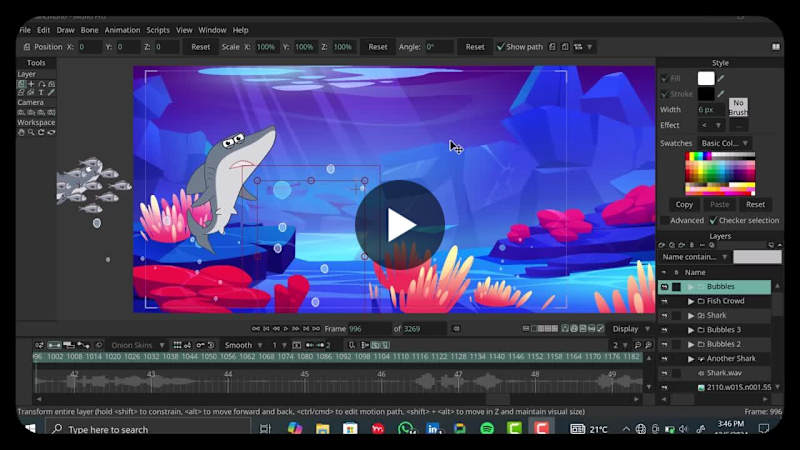Open the Swatches Basic Colors dropdown
Screen dimensions: 800x450
(724, 143)
